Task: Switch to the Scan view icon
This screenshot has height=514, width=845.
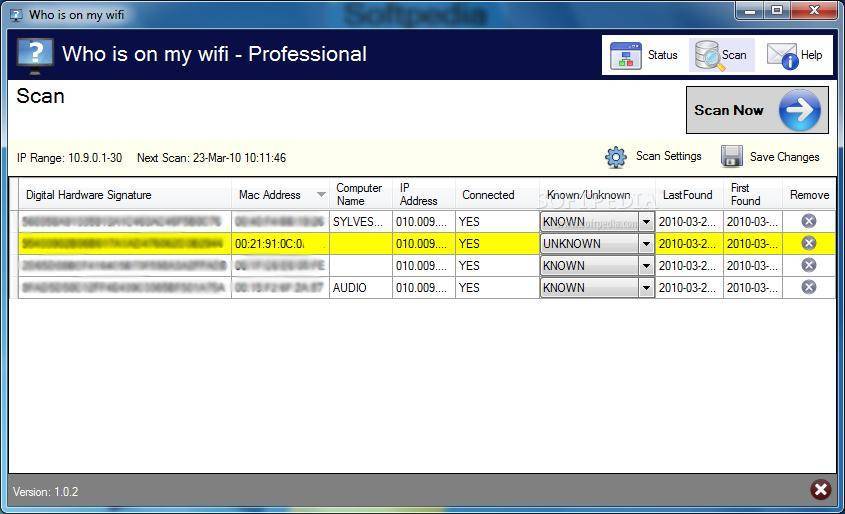Action: click(x=709, y=56)
